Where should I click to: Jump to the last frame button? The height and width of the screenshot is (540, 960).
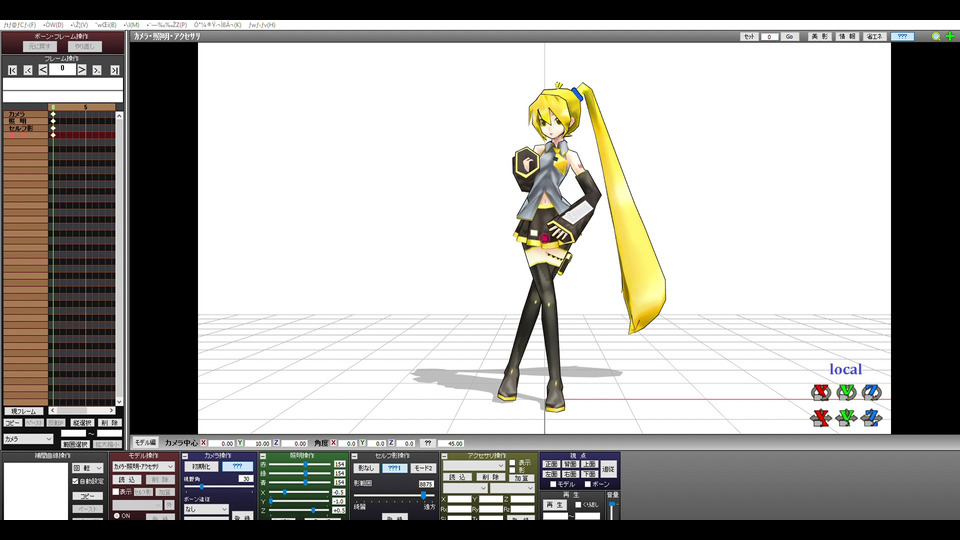click(114, 70)
